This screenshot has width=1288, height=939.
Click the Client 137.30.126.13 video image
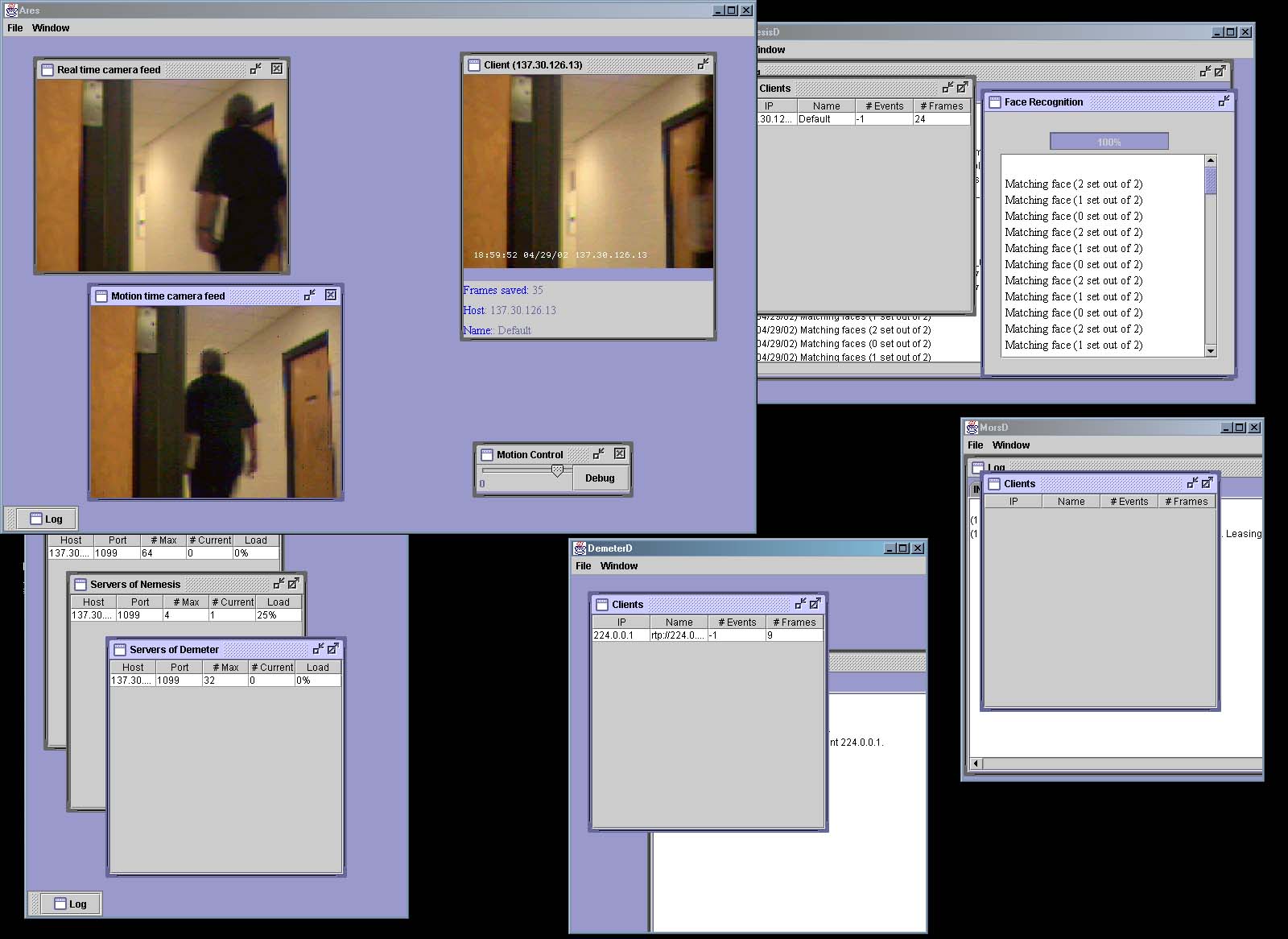point(588,172)
